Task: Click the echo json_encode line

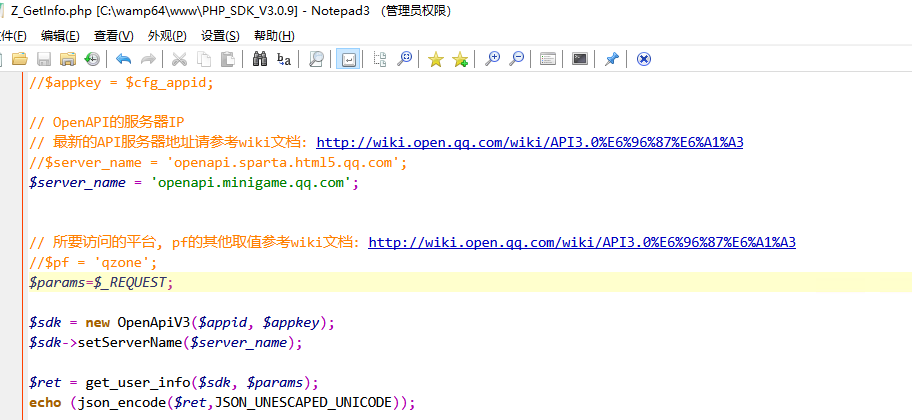Action: tap(222, 403)
